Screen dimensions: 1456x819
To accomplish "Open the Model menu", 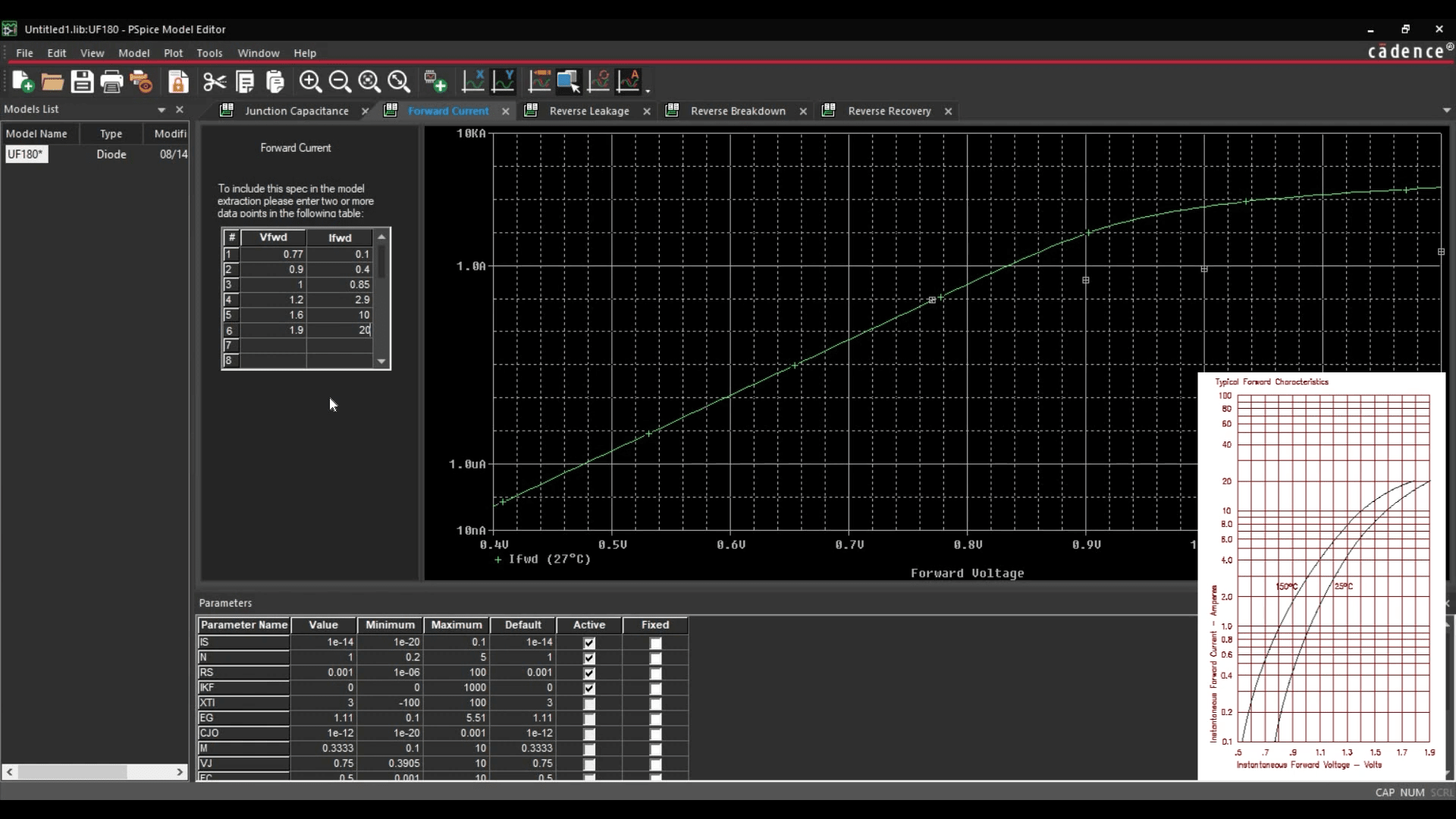I will (x=133, y=53).
